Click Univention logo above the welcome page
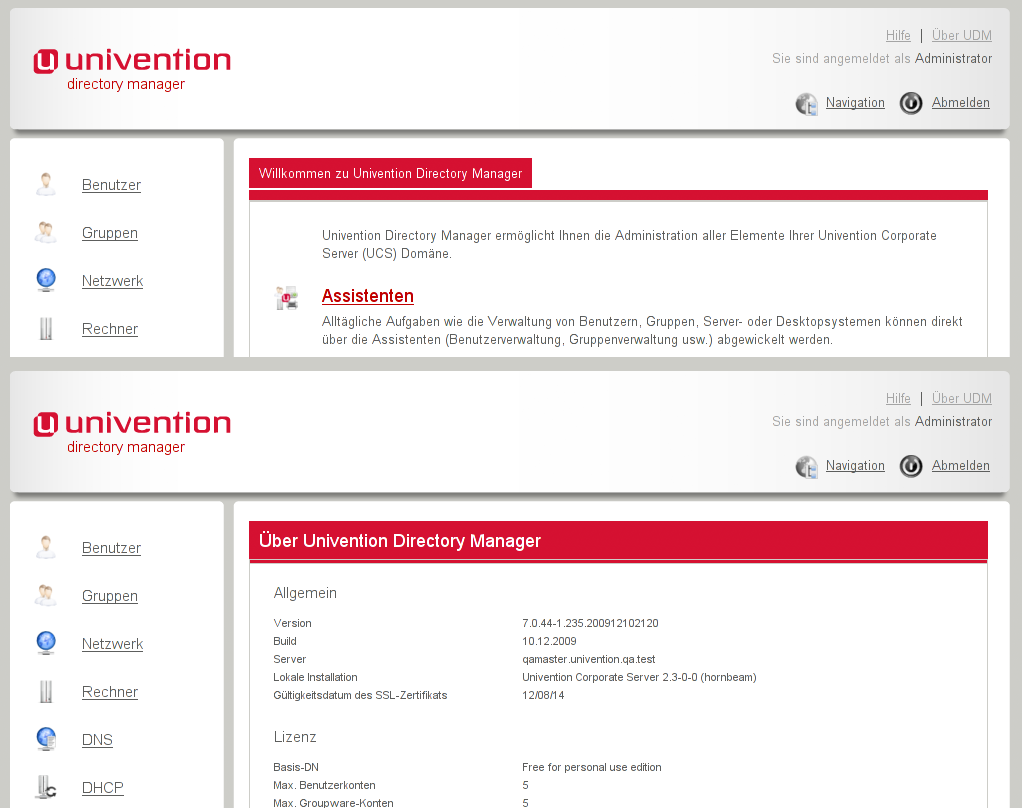The height and width of the screenshot is (808, 1022). coord(132,68)
